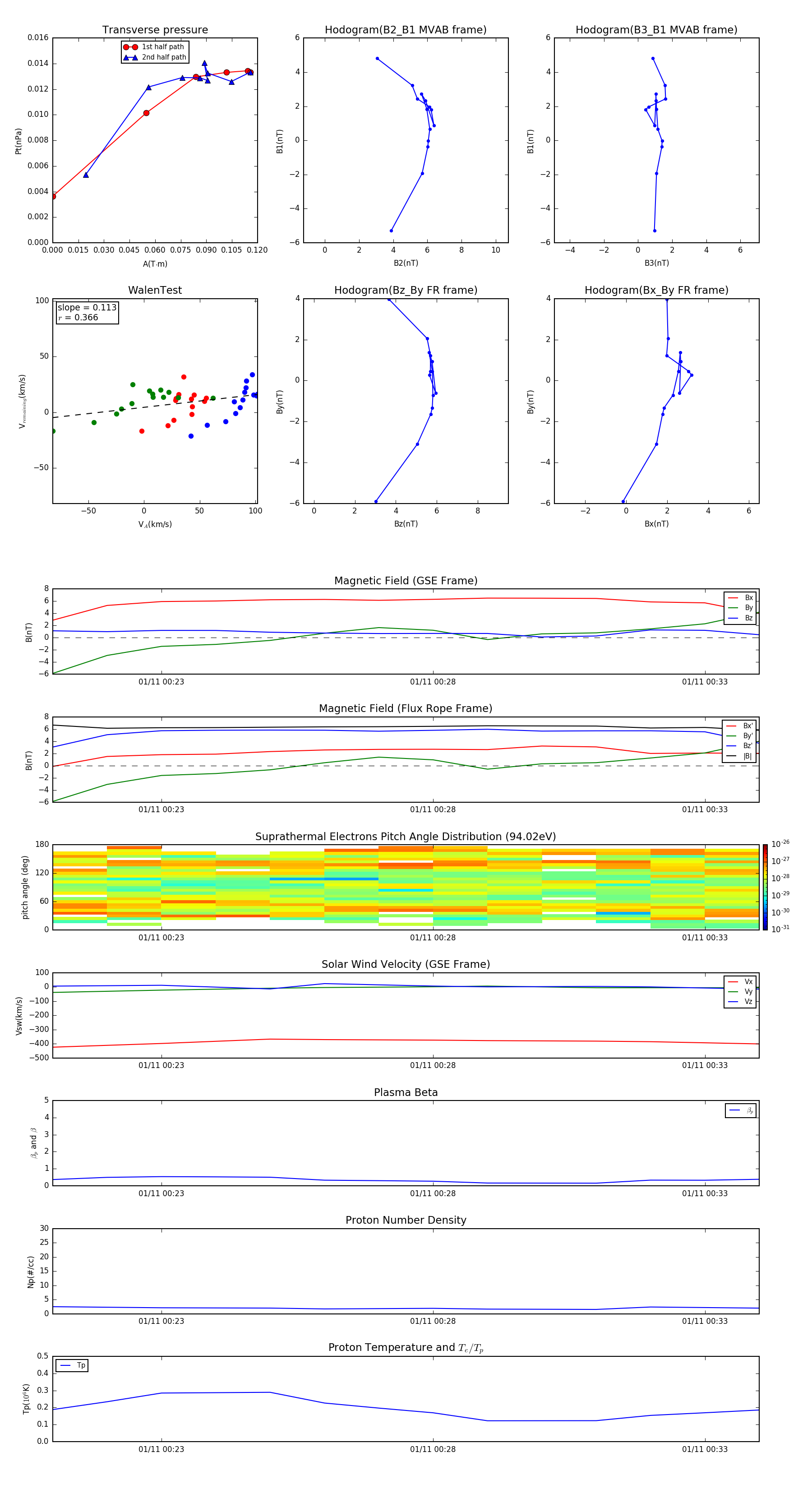Select the '1st half path' legend entry

click(154, 47)
